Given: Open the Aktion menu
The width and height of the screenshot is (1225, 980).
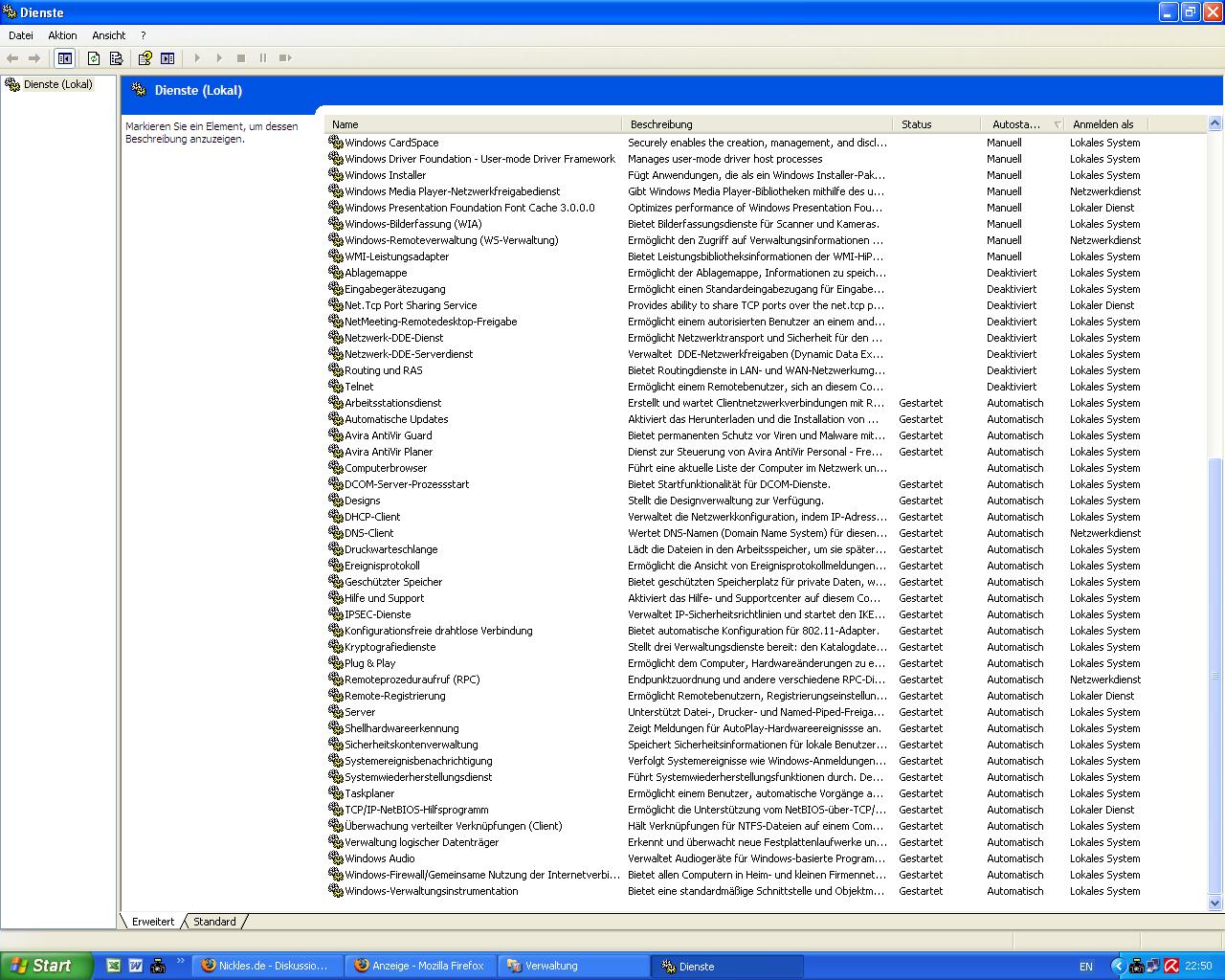Looking at the screenshot, I should tap(62, 35).
